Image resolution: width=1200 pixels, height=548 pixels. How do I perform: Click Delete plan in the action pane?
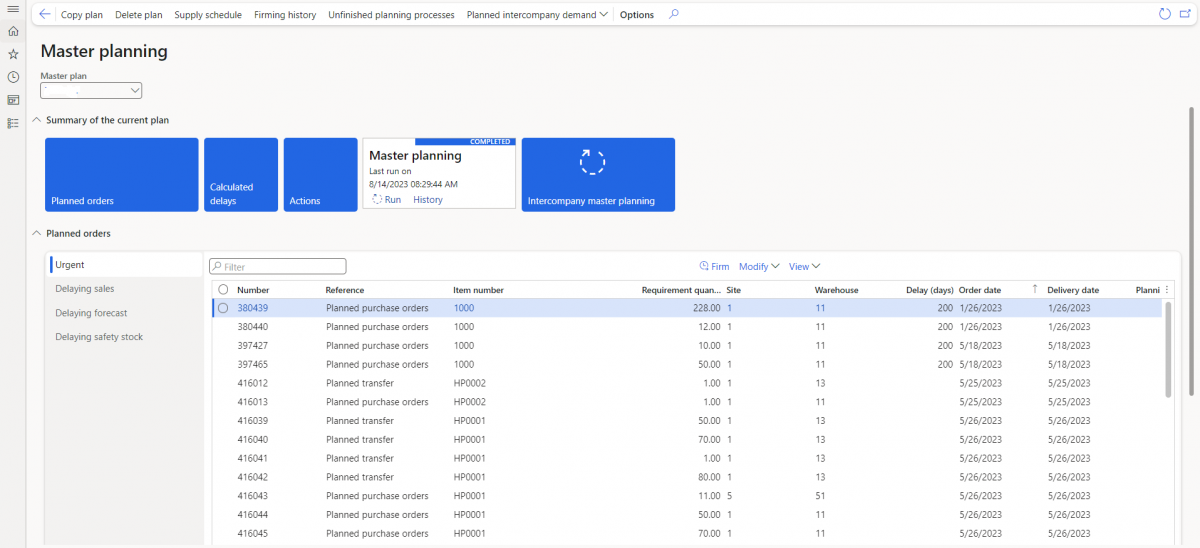tap(138, 15)
